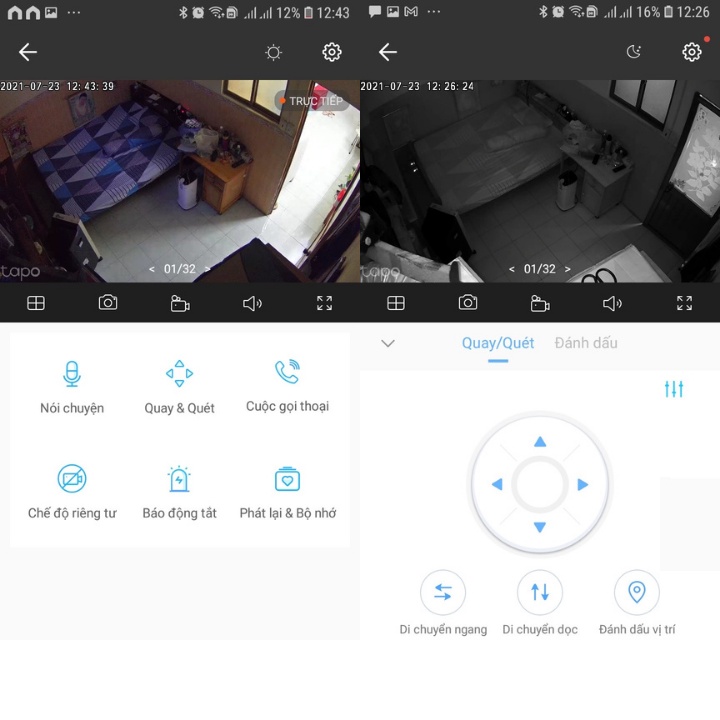Open the pan/tilt speed sliders icon
The width and height of the screenshot is (720, 720).
674,389
